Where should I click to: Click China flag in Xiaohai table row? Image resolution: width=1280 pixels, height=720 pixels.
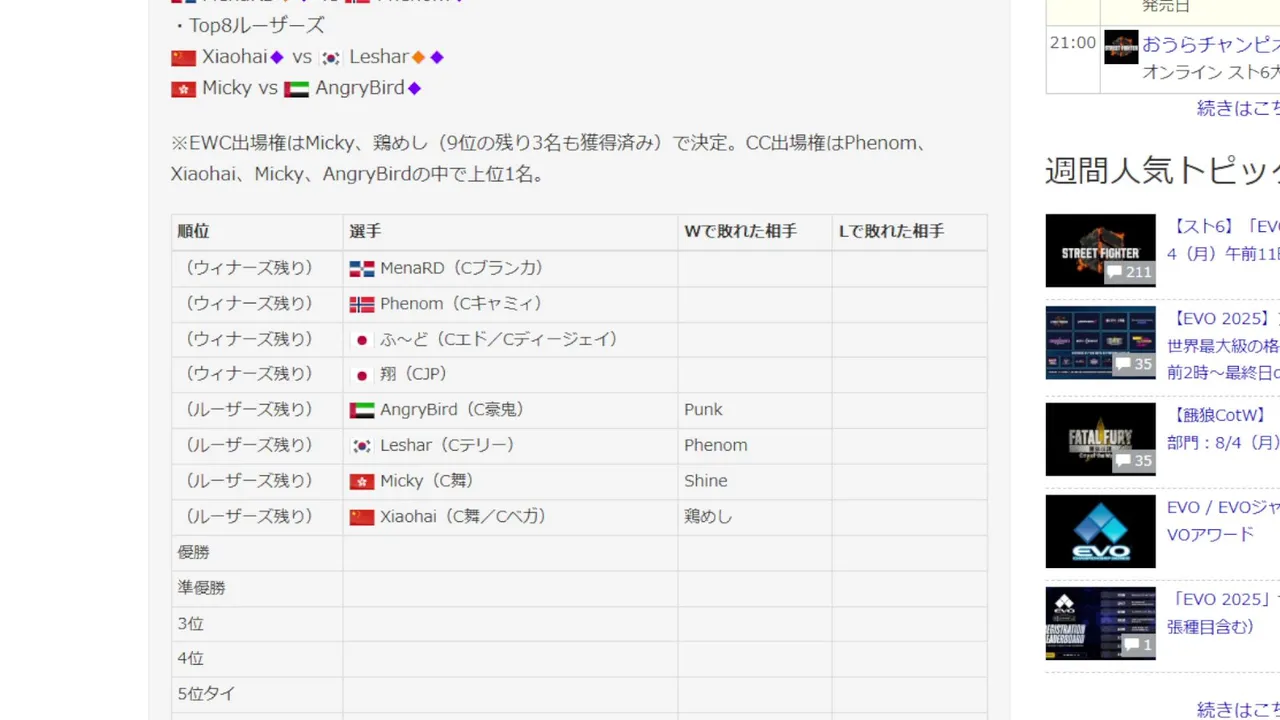click(x=362, y=517)
